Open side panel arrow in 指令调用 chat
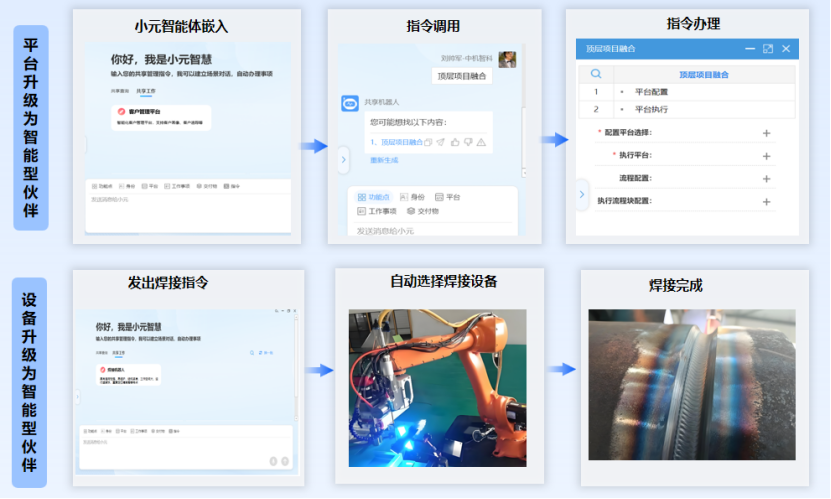 coord(344,158)
